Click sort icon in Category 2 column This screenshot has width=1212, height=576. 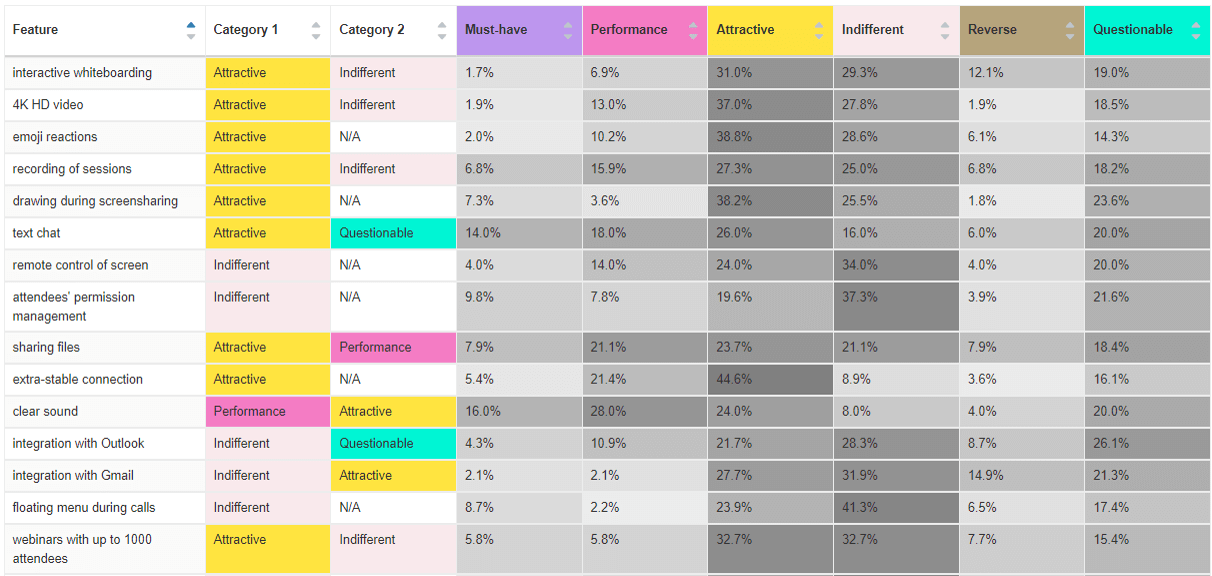[x=442, y=30]
